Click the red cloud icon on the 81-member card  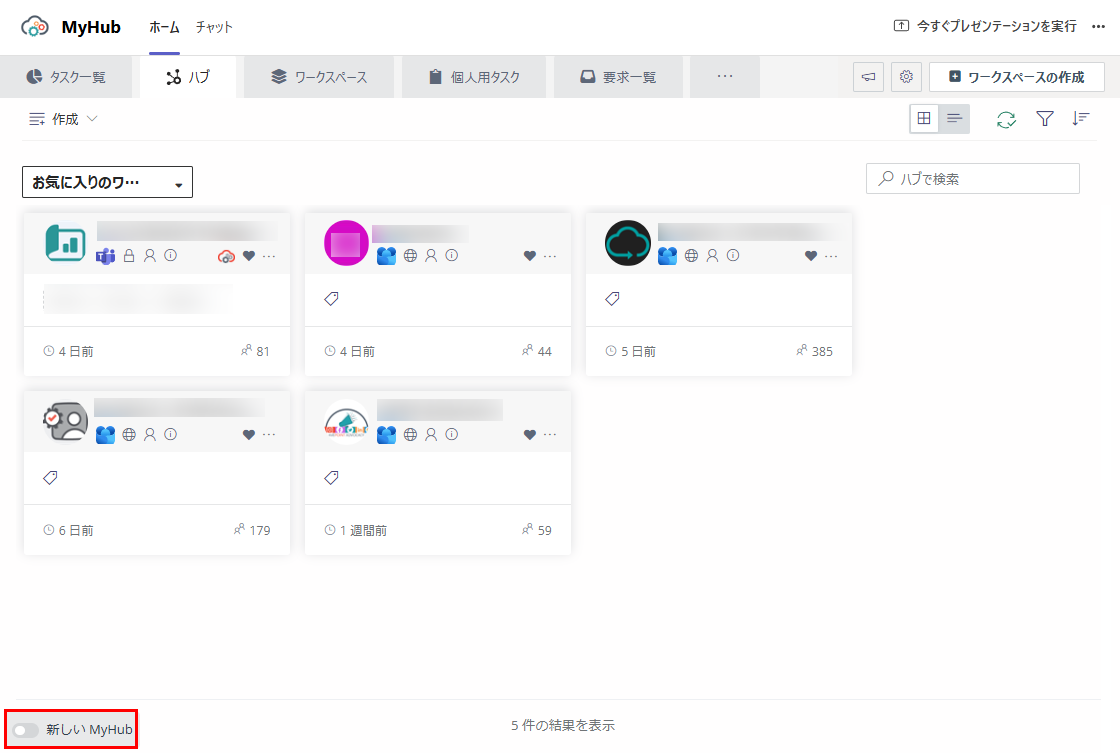pos(226,256)
